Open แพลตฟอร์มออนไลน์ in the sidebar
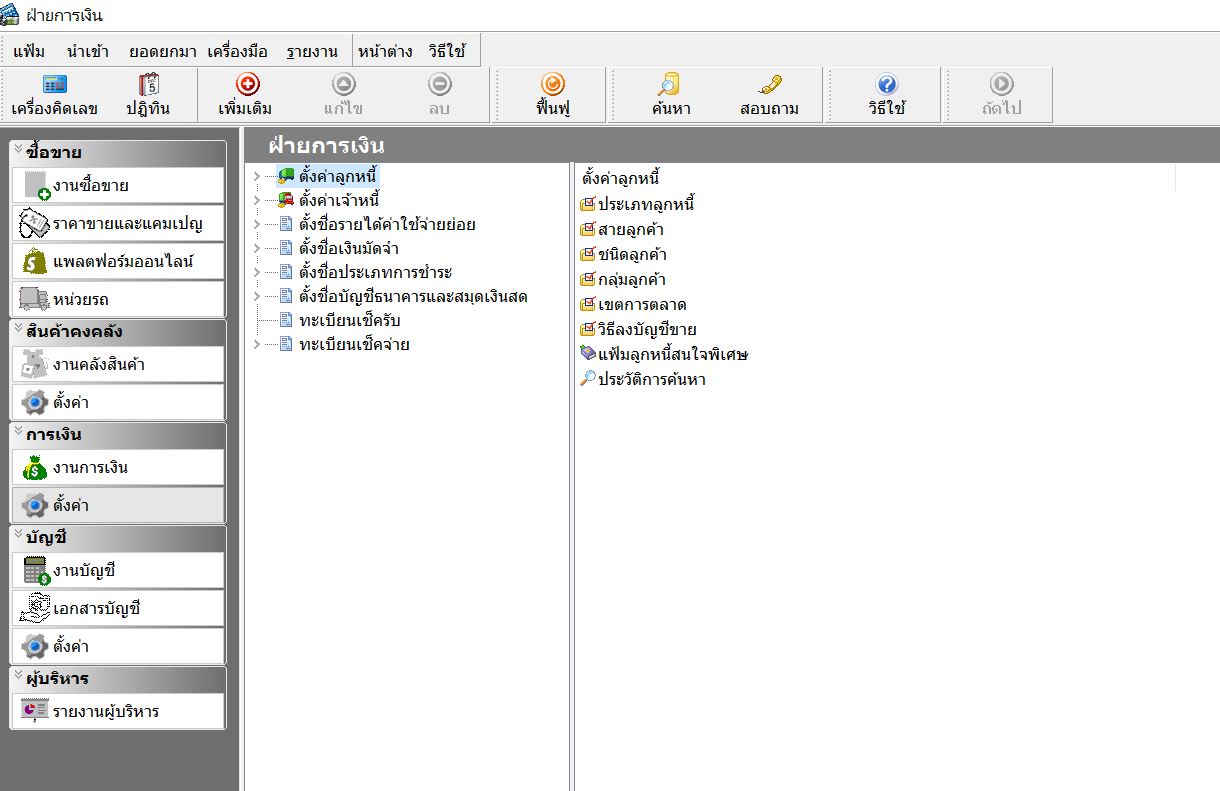 pyautogui.click(x=118, y=261)
